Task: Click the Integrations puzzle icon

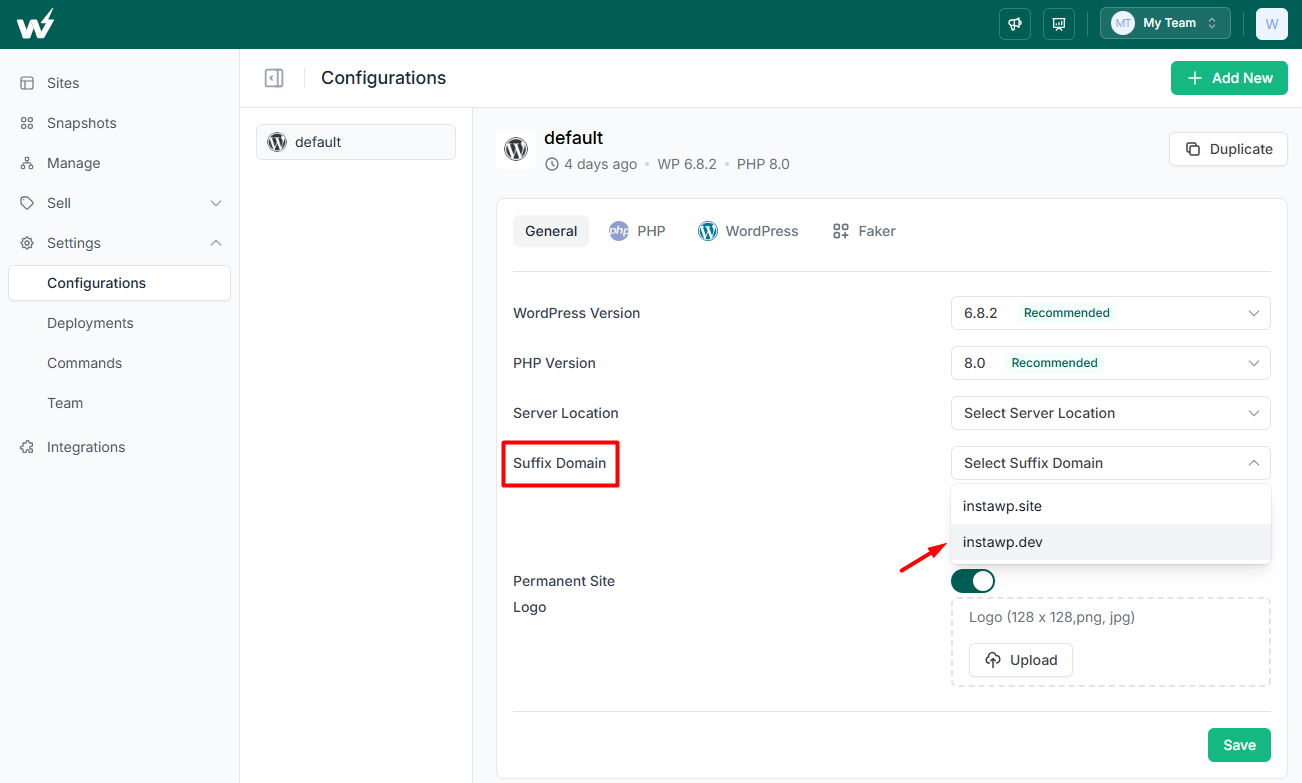Action: point(27,447)
